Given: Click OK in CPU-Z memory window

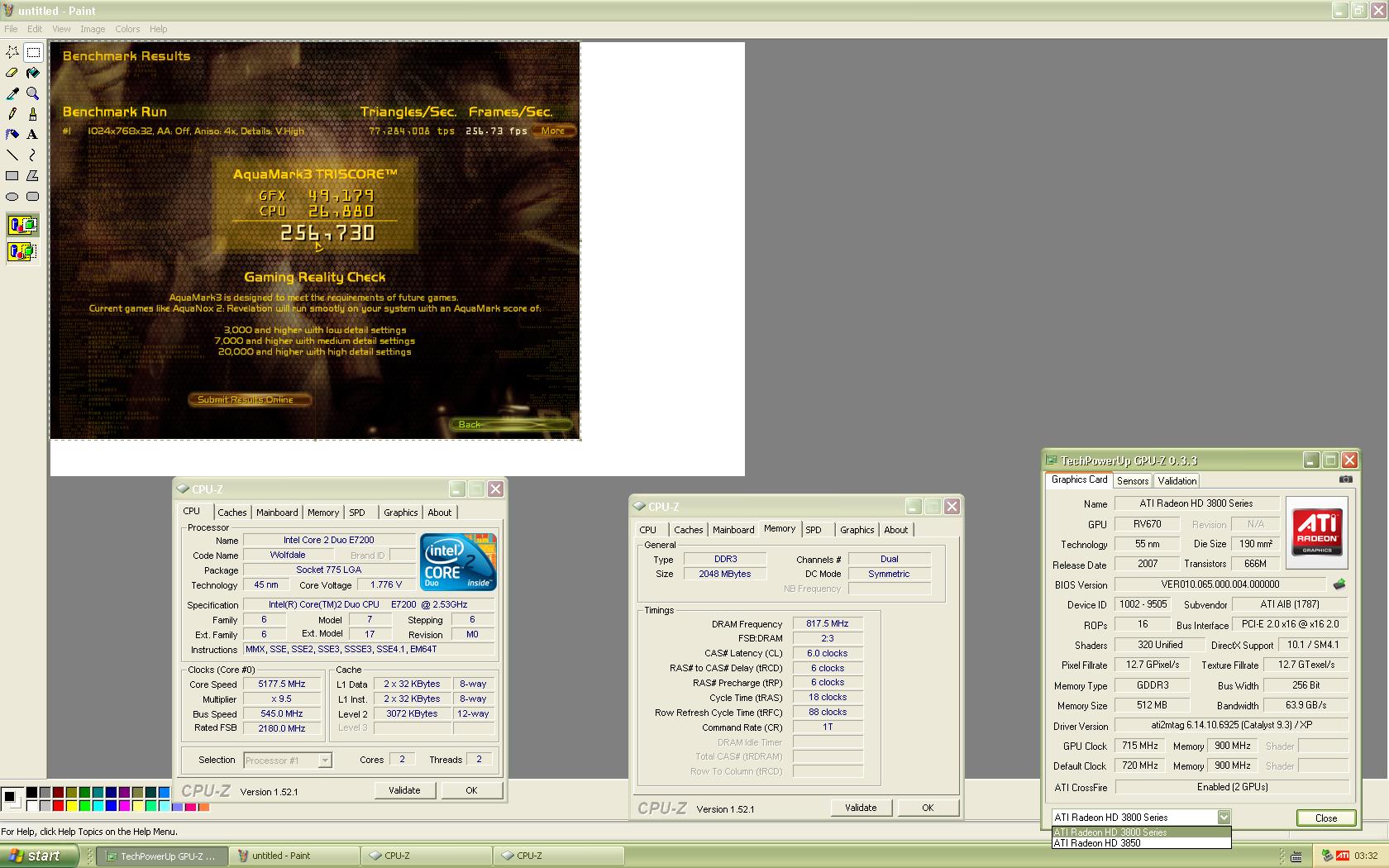Looking at the screenshot, I should click(x=928, y=808).
